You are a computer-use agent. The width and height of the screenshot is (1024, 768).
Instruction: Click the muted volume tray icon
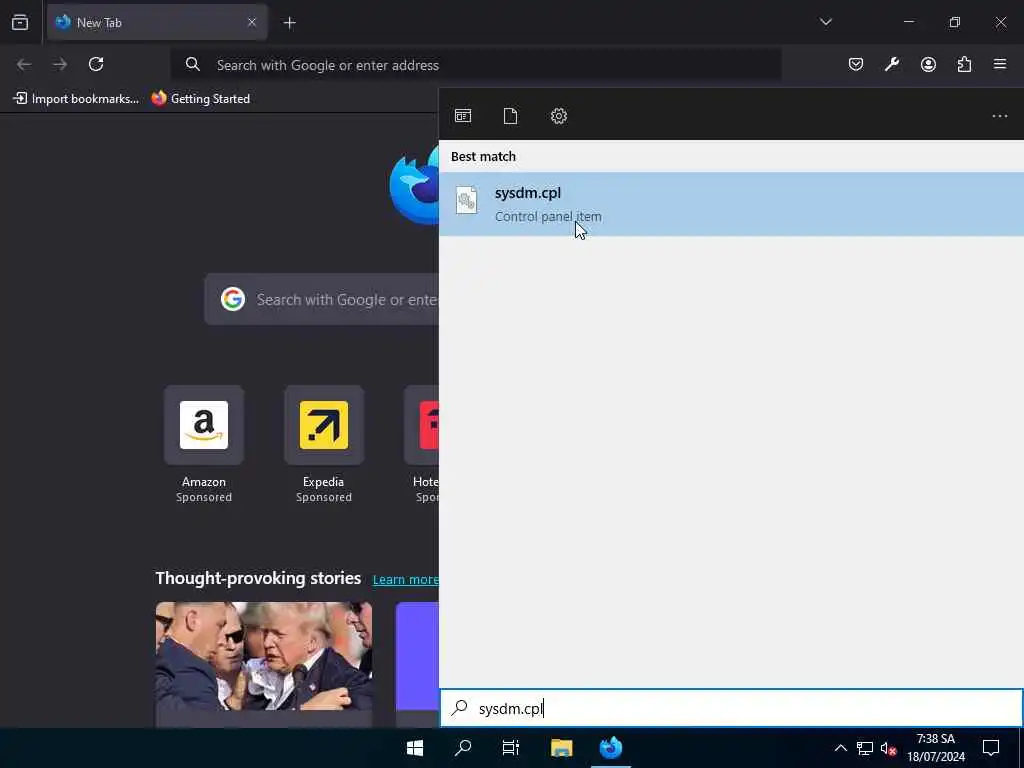(888, 748)
